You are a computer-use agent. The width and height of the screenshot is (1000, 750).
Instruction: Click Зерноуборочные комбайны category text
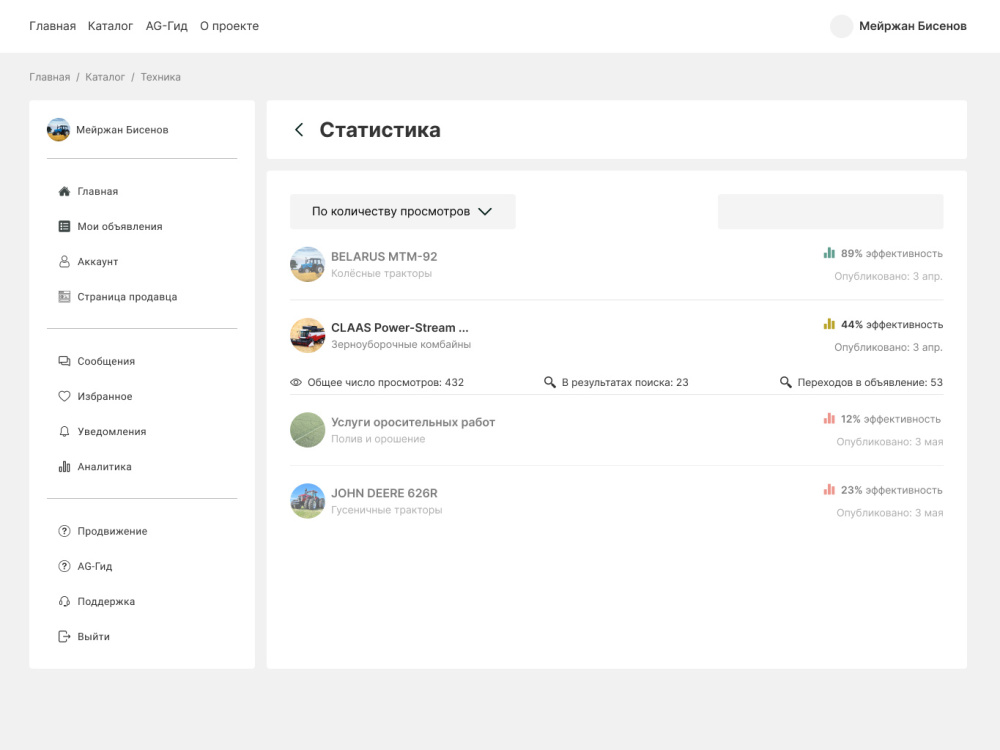[x=401, y=344]
